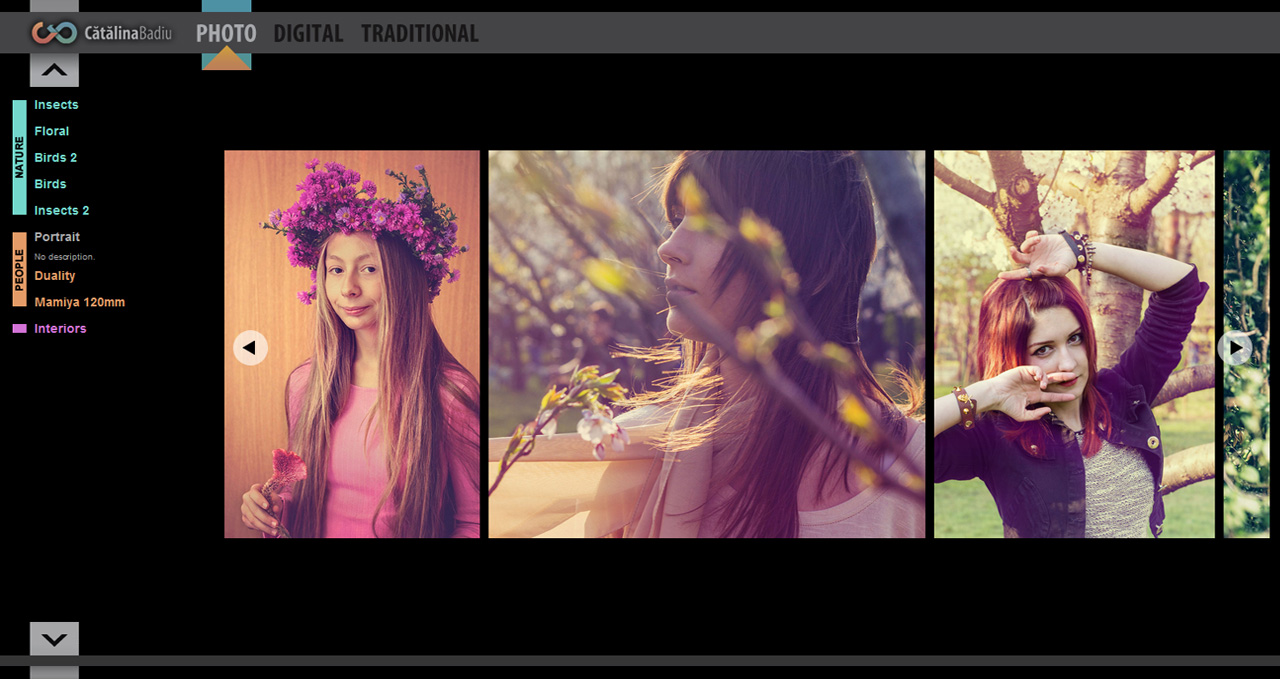Open the Birds 2 gallery
The image size is (1280, 679).
point(56,158)
